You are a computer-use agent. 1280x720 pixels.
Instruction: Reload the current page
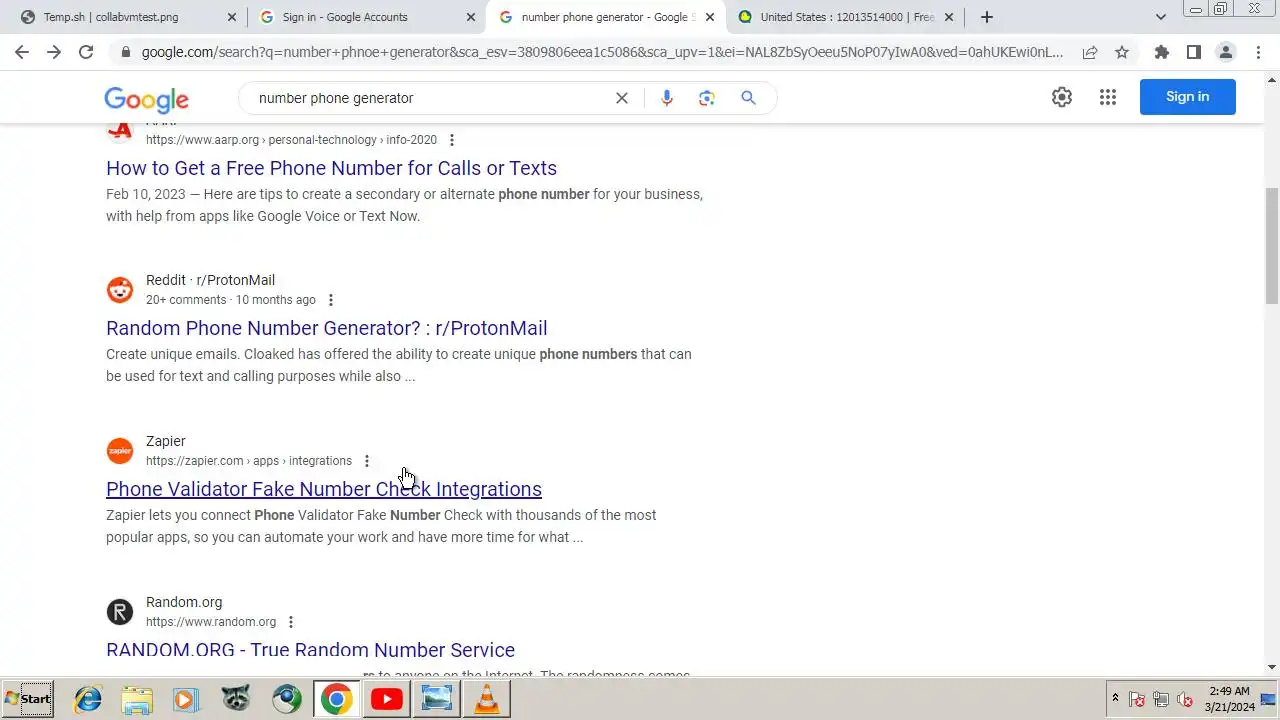click(86, 52)
